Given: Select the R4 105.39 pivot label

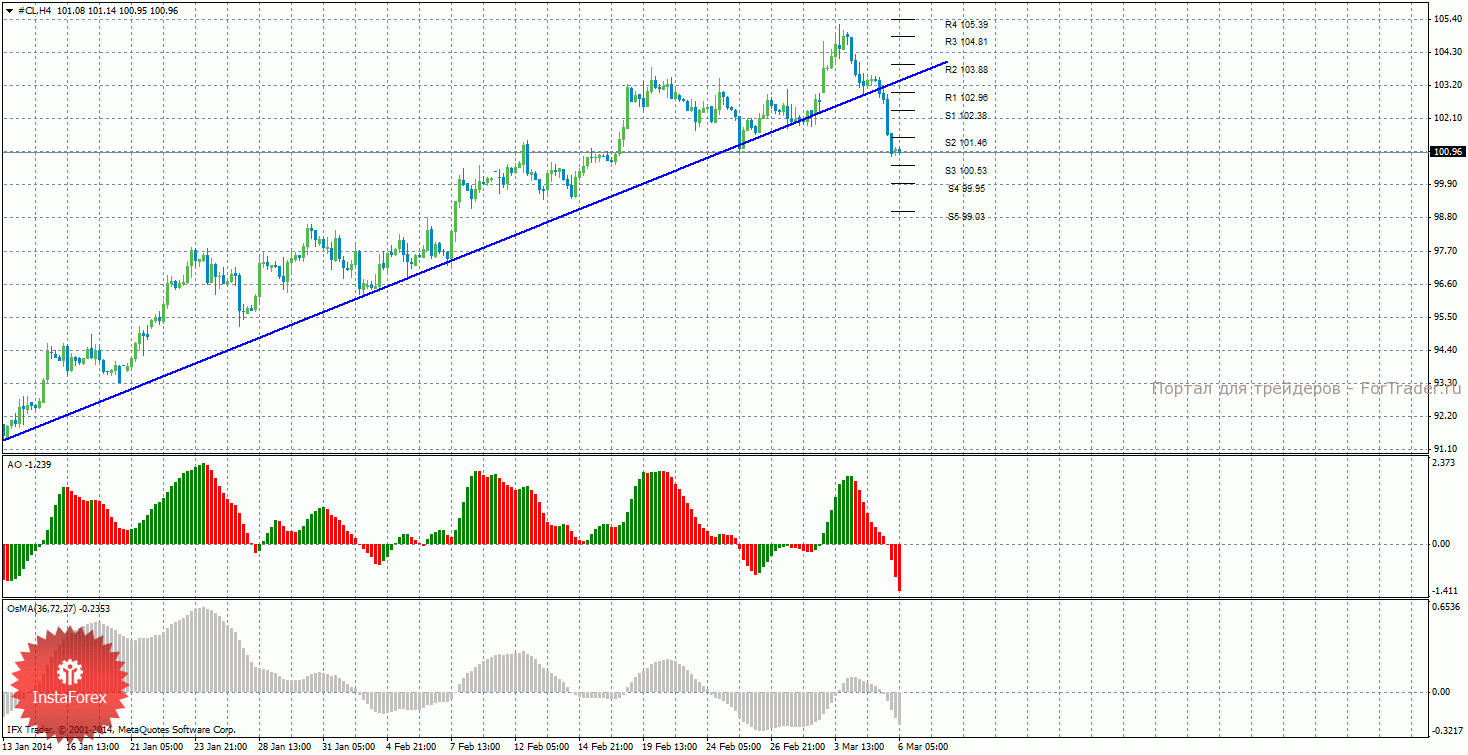Looking at the screenshot, I should 966,24.
